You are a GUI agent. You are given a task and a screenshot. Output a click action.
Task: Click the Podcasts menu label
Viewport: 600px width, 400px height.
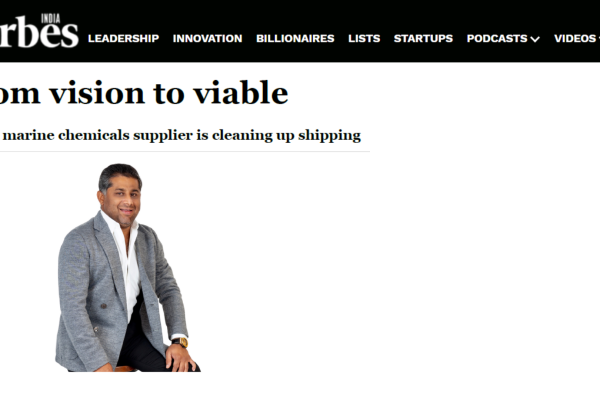(x=497, y=39)
